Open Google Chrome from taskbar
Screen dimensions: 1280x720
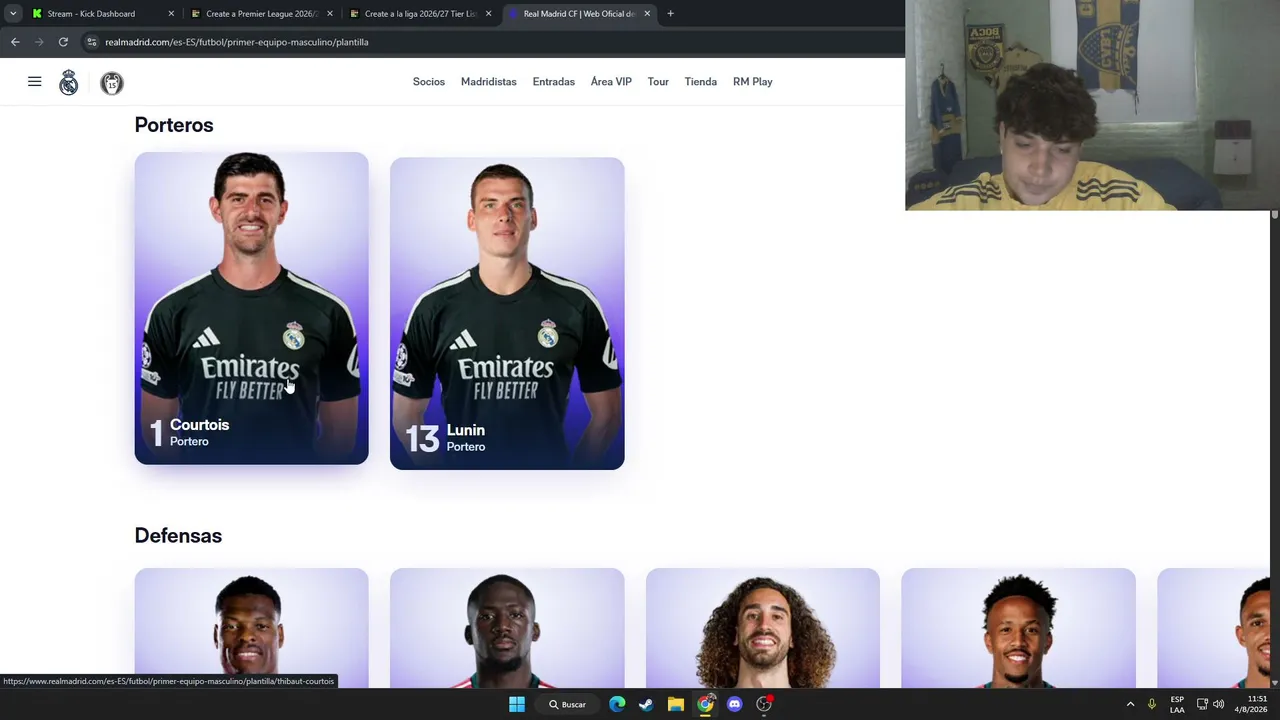coord(706,704)
